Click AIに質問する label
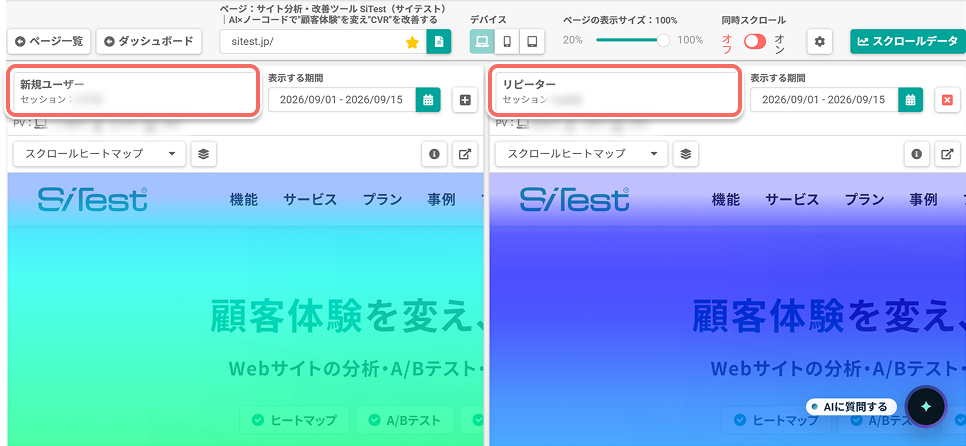Image resolution: width=966 pixels, height=446 pixels. click(x=851, y=407)
